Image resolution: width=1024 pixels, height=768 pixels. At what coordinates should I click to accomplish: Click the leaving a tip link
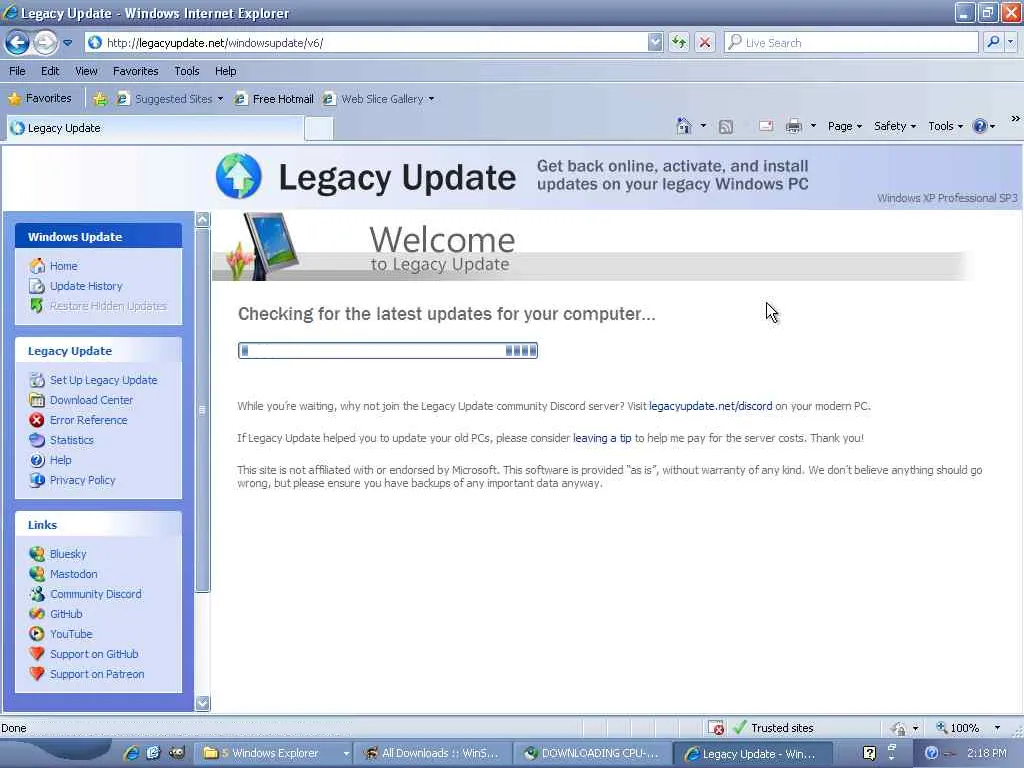(602, 438)
